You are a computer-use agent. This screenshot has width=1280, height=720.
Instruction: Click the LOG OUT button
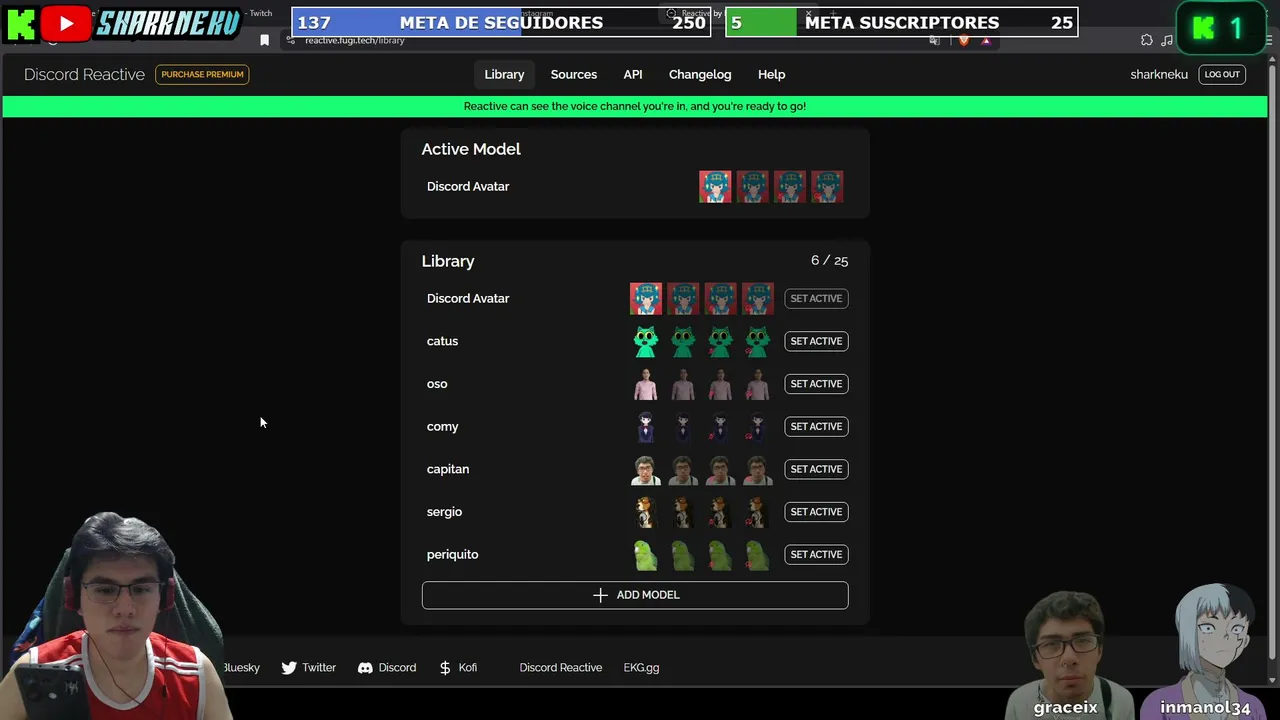(1222, 74)
